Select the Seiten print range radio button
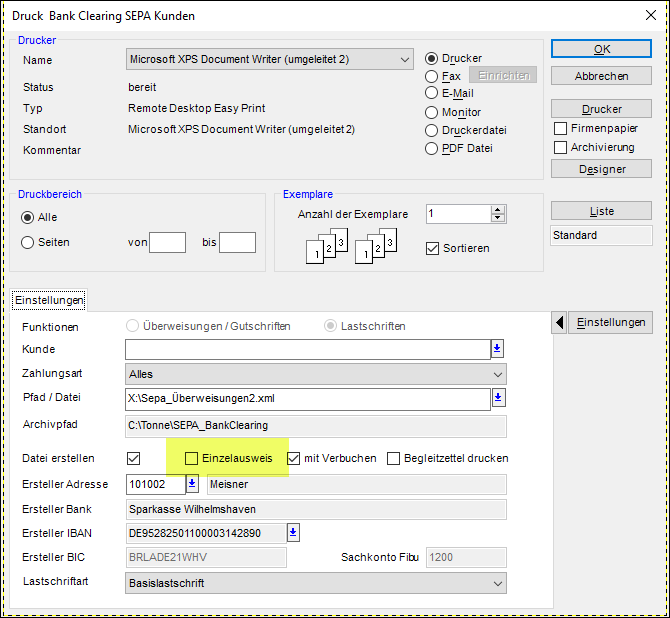Image resolution: width=670 pixels, height=618 pixels. [x=28, y=242]
